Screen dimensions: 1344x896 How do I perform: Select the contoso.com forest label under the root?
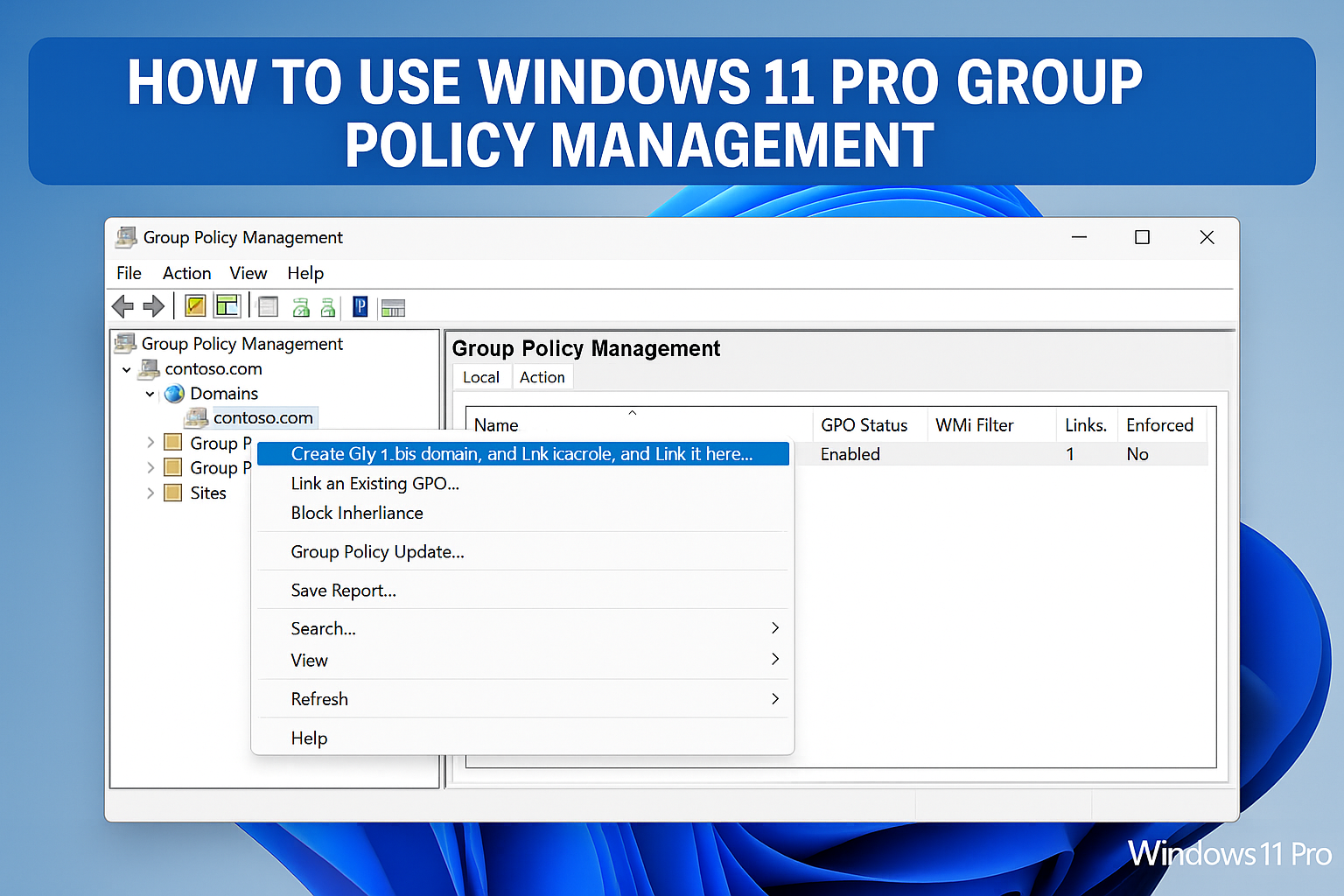[213, 369]
